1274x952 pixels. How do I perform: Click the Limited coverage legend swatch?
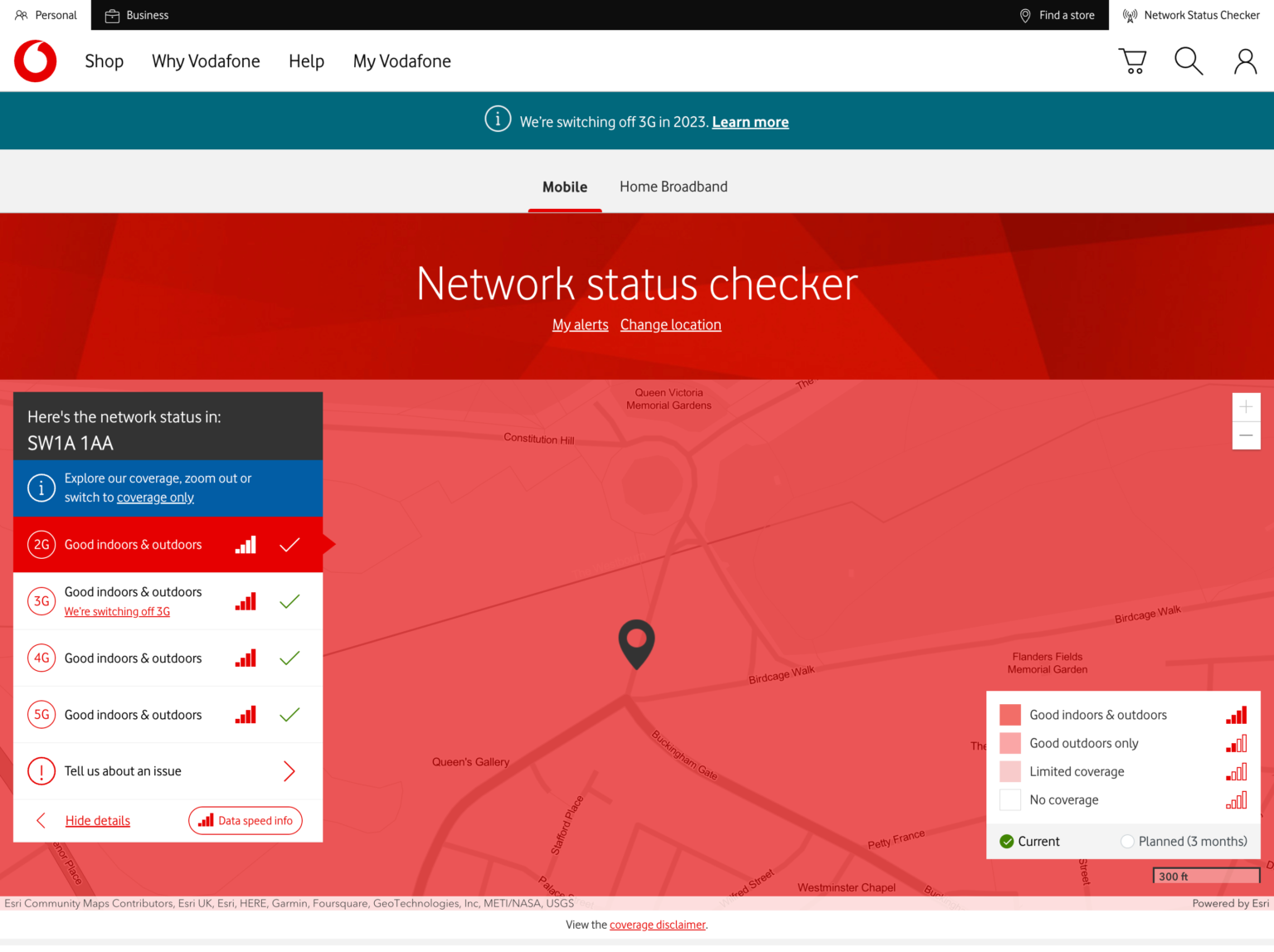[1009, 771]
